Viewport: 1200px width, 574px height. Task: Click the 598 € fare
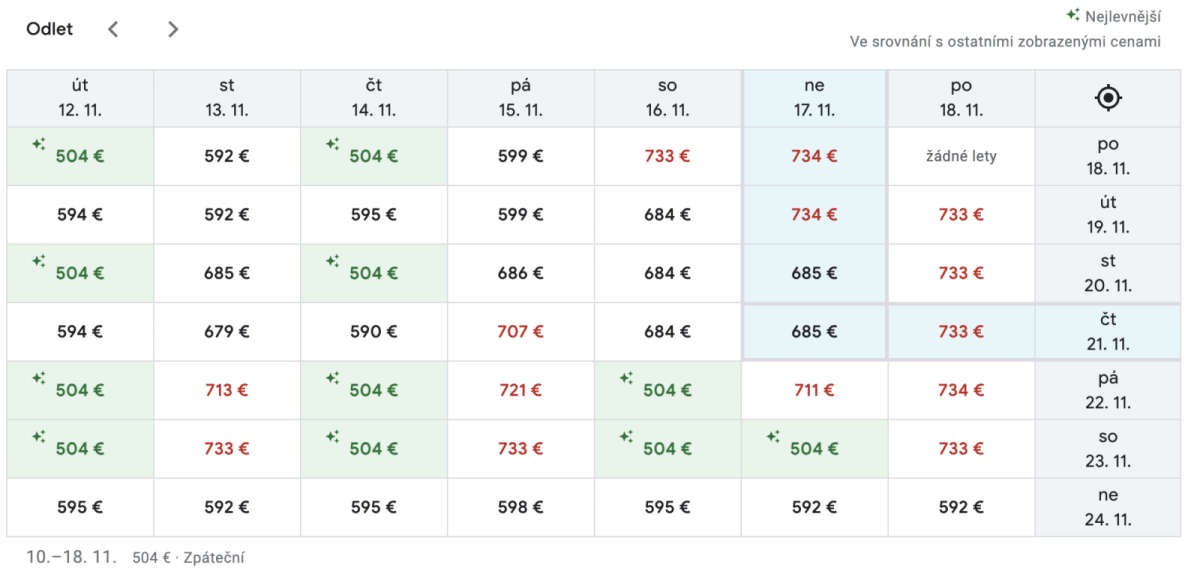520,507
